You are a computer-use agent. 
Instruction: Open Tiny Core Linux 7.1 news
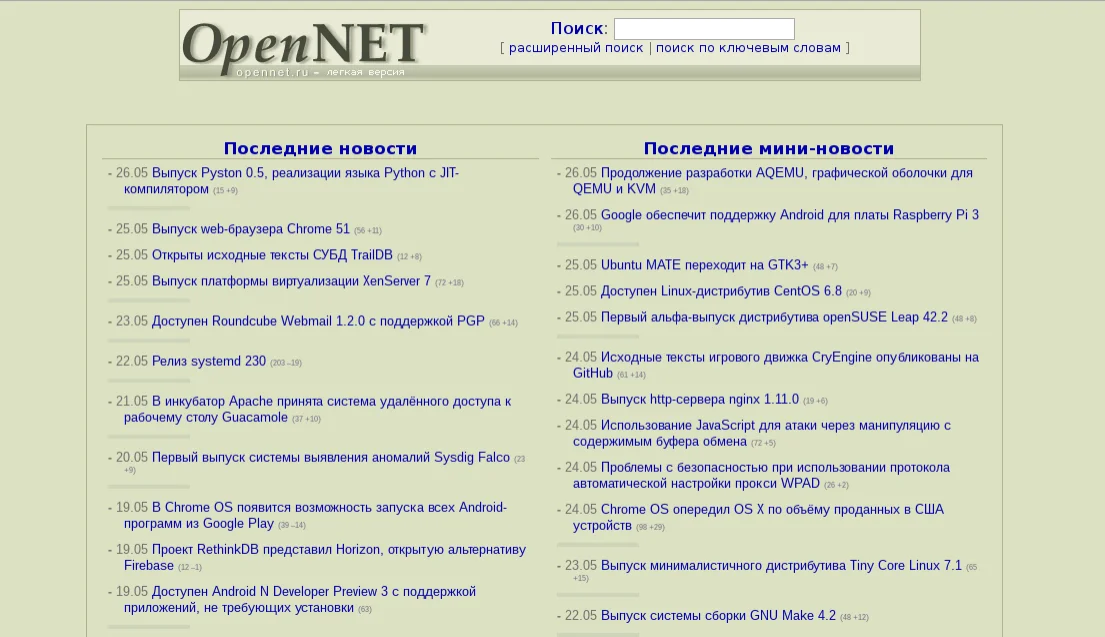point(781,566)
